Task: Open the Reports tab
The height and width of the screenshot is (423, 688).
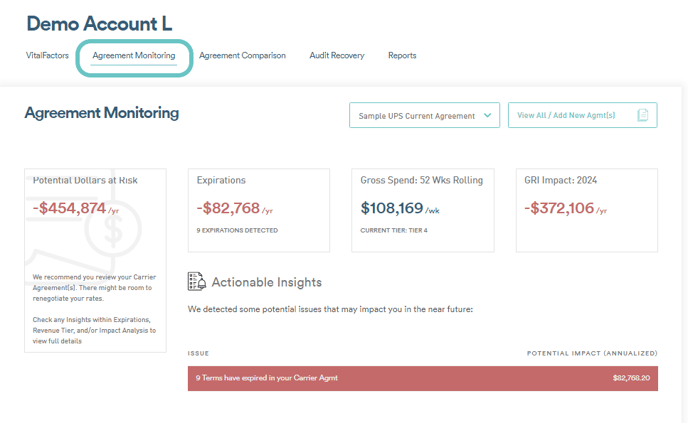Action: (402, 55)
